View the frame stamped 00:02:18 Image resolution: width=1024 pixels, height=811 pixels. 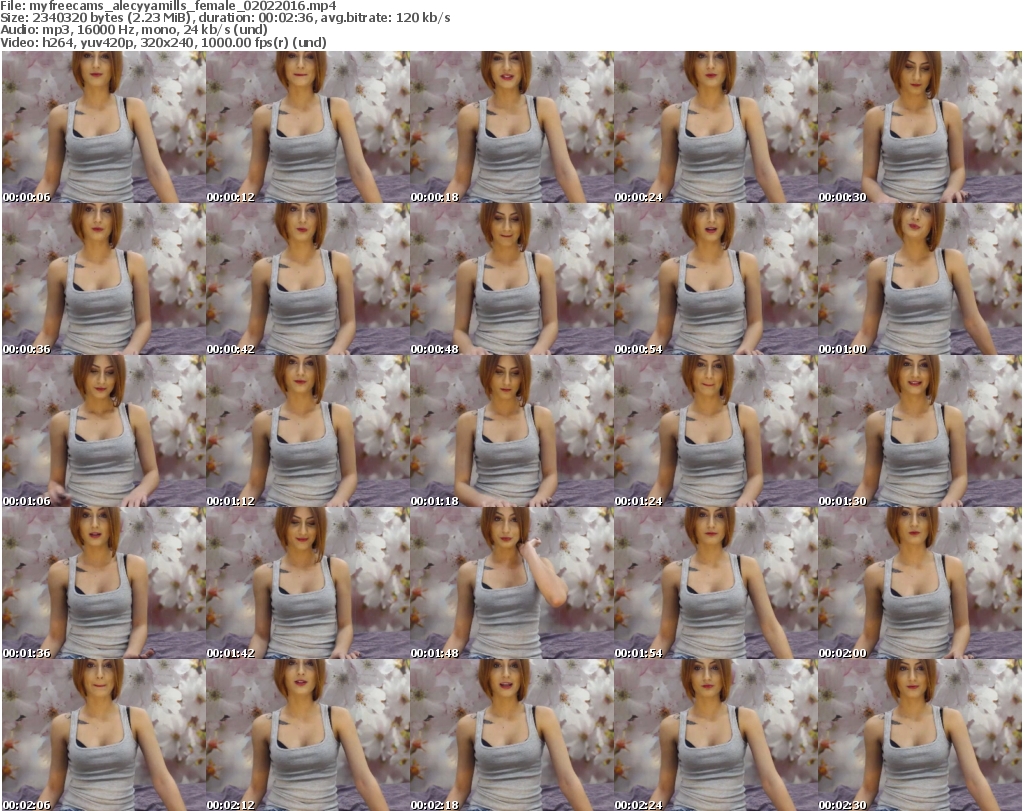point(512,735)
